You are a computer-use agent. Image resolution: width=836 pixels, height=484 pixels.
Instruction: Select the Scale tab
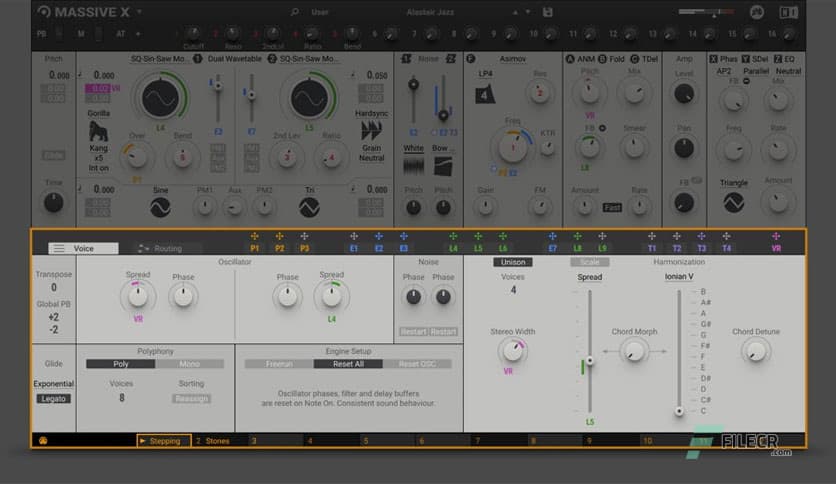coord(590,262)
